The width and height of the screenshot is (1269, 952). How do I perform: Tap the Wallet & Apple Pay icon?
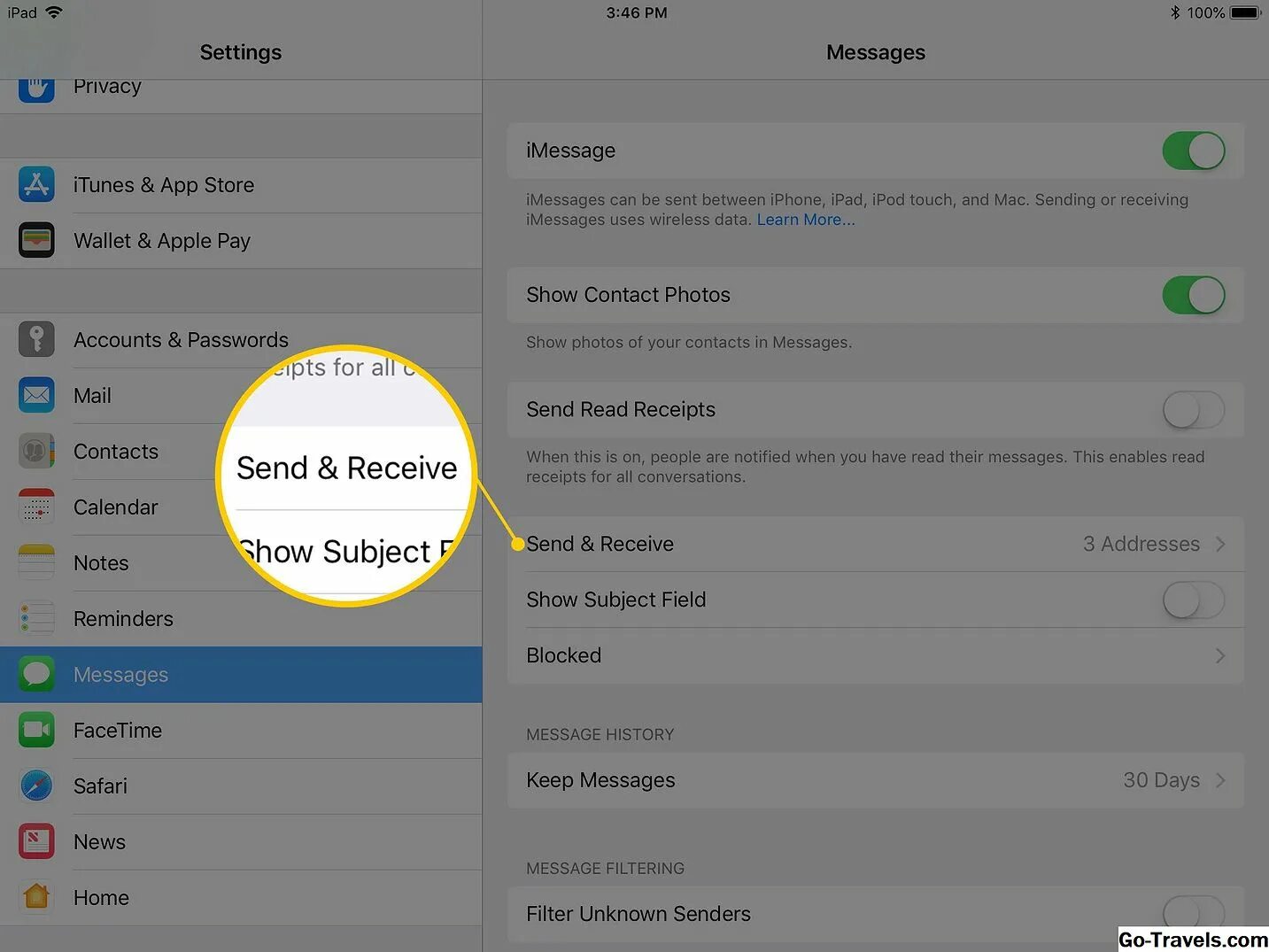click(36, 240)
